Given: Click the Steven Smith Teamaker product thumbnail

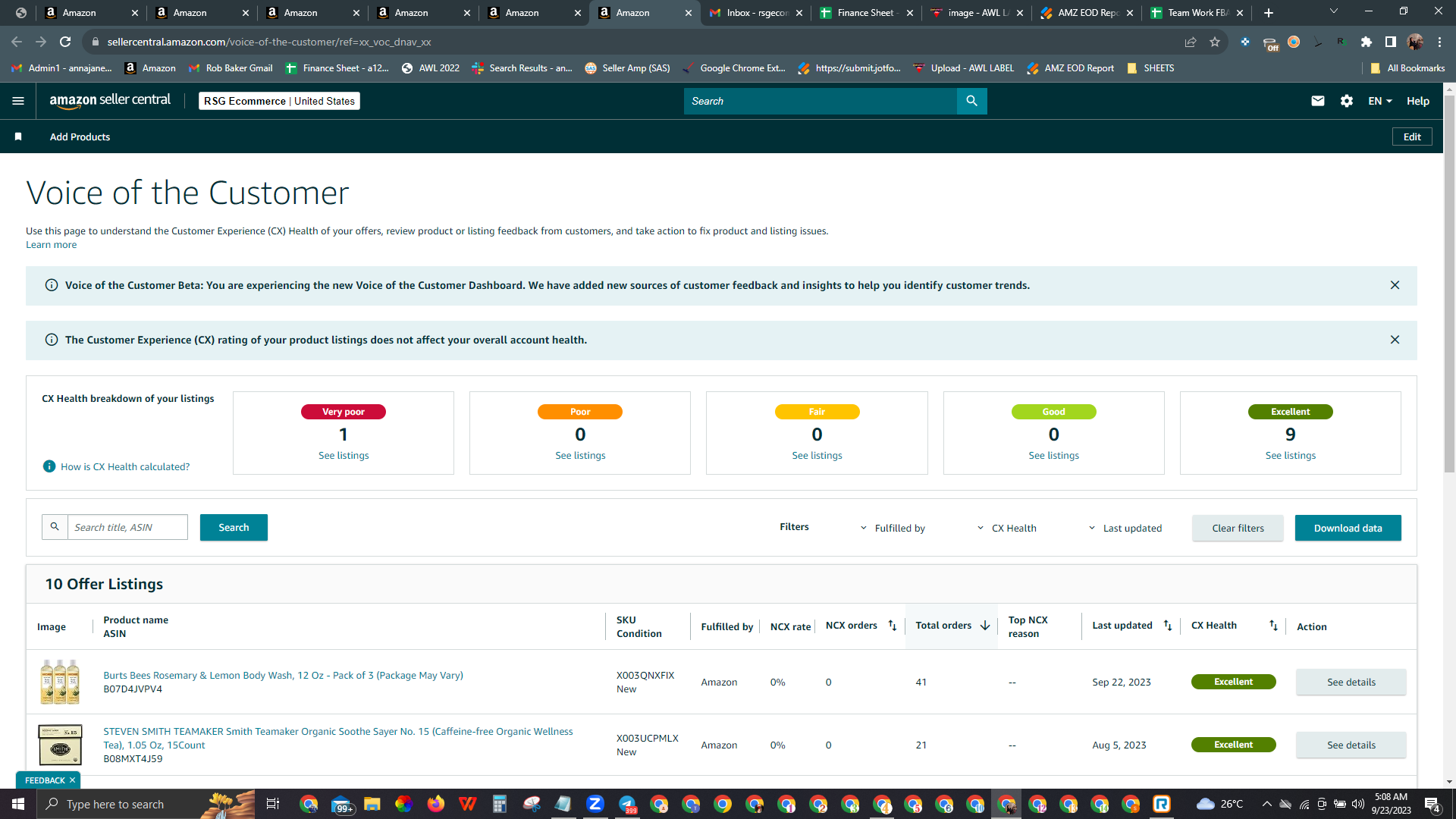Looking at the screenshot, I should [x=60, y=745].
